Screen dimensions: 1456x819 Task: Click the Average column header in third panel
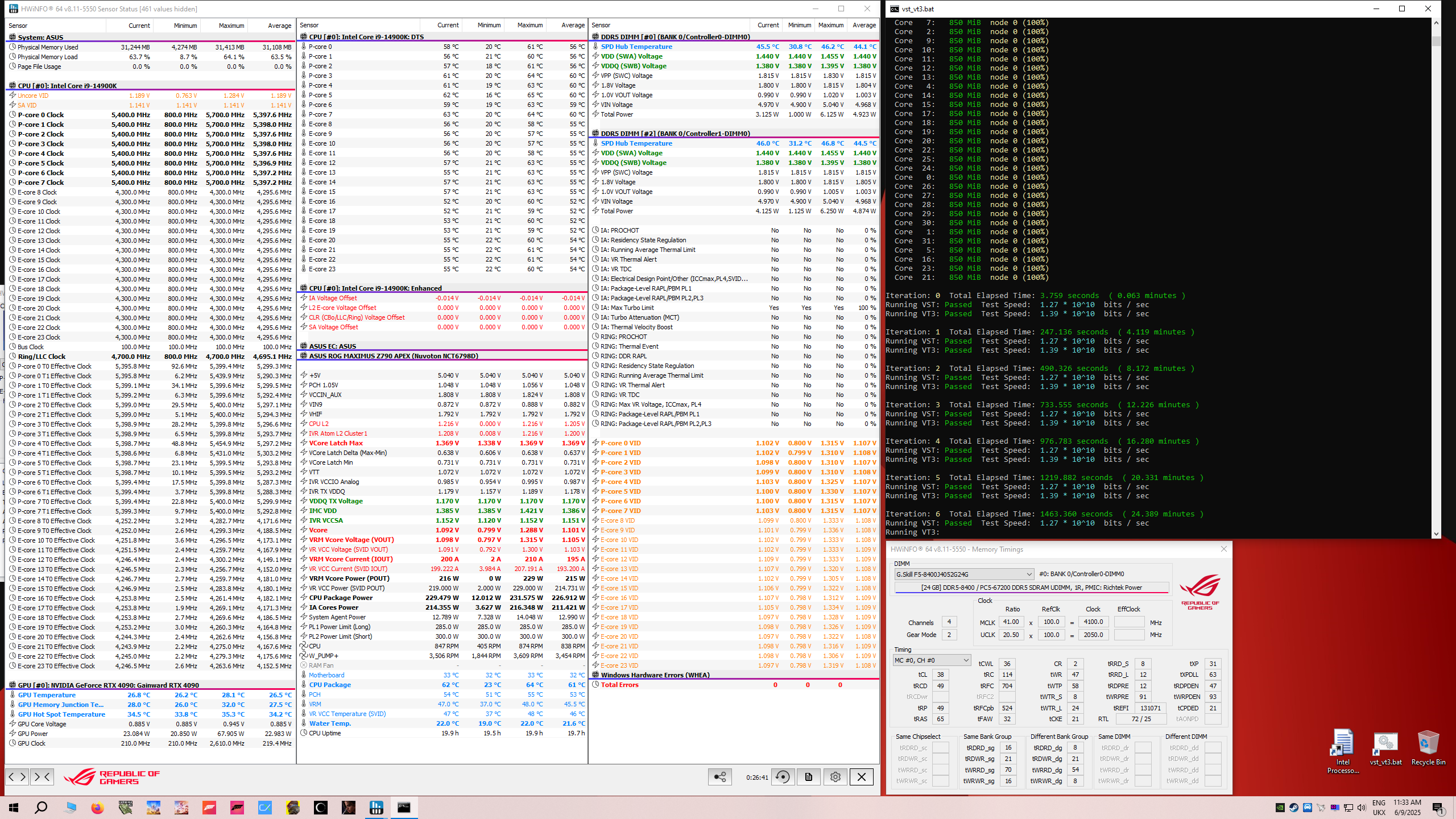pyautogui.click(x=863, y=25)
